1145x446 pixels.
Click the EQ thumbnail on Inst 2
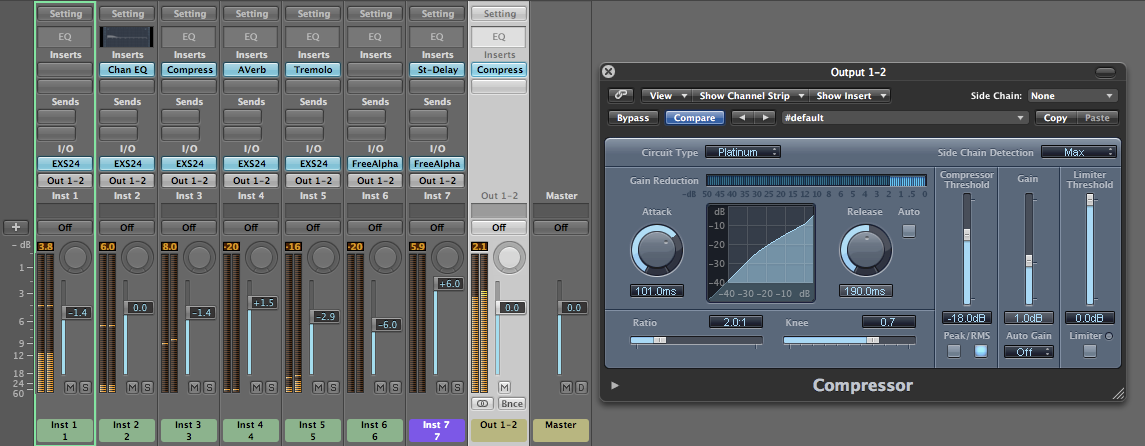point(127,36)
